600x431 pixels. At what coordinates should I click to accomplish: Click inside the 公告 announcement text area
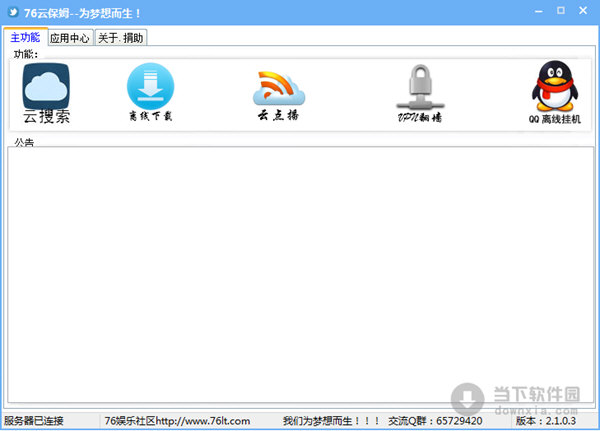pyautogui.click(x=300, y=274)
